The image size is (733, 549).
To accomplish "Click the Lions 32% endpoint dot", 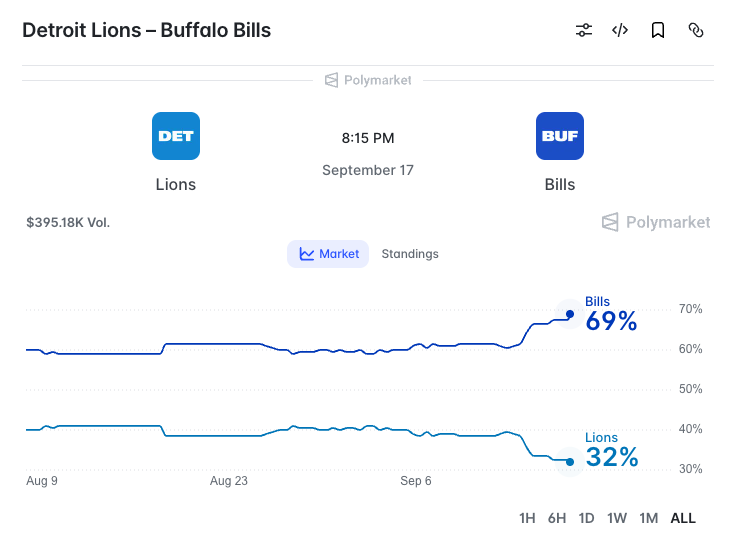I will [570, 462].
